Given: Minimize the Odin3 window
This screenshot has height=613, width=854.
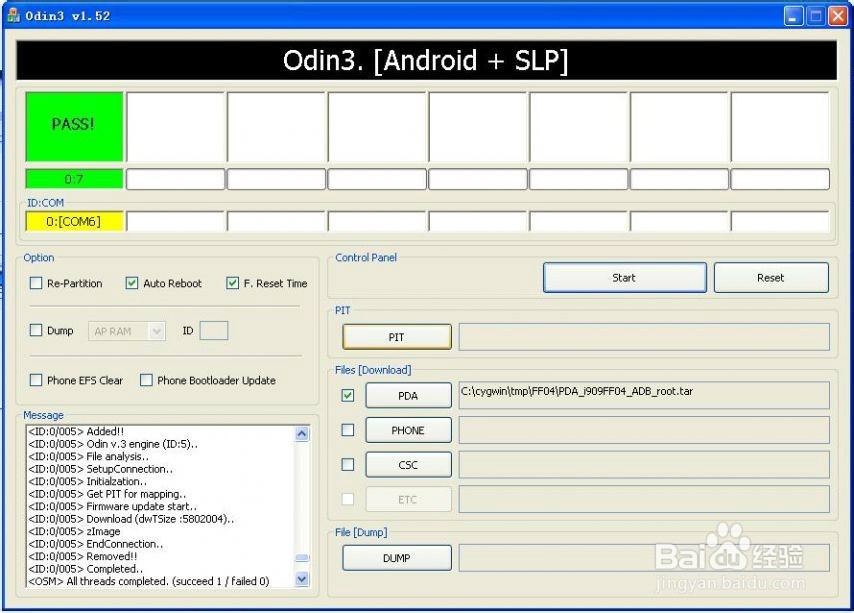Looking at the screenshot, I should [x=794, y=16].
